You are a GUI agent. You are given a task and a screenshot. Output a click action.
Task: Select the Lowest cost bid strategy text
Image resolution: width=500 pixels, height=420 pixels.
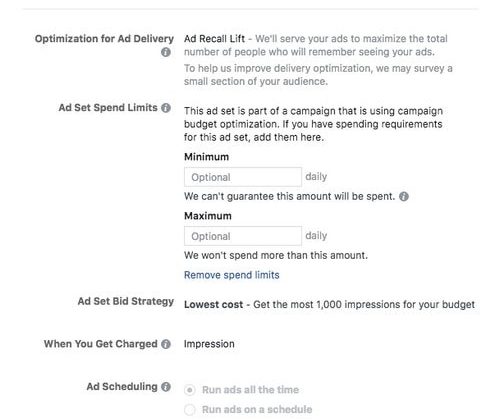click(213, 304)
